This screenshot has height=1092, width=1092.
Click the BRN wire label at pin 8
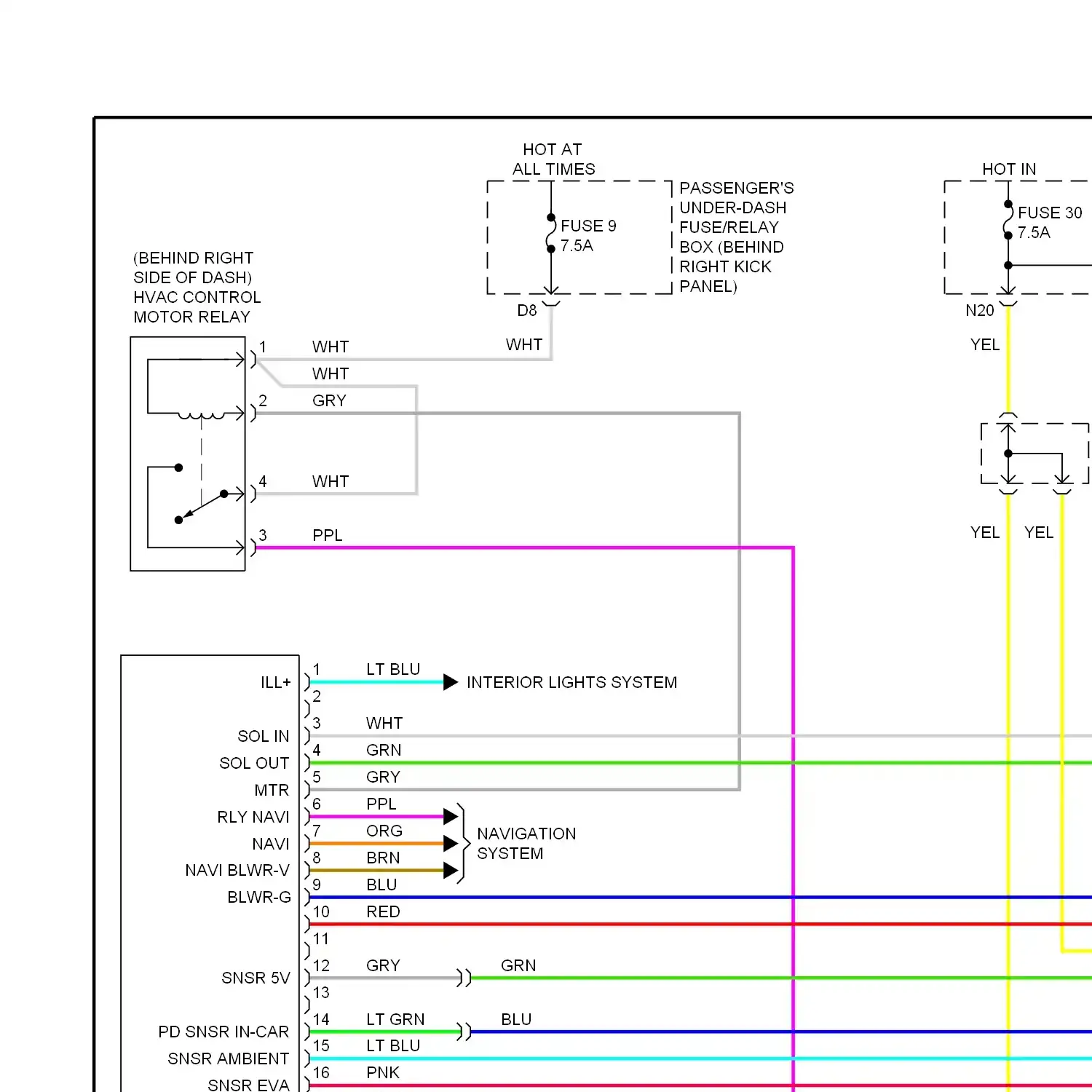[x=384, y=858]
